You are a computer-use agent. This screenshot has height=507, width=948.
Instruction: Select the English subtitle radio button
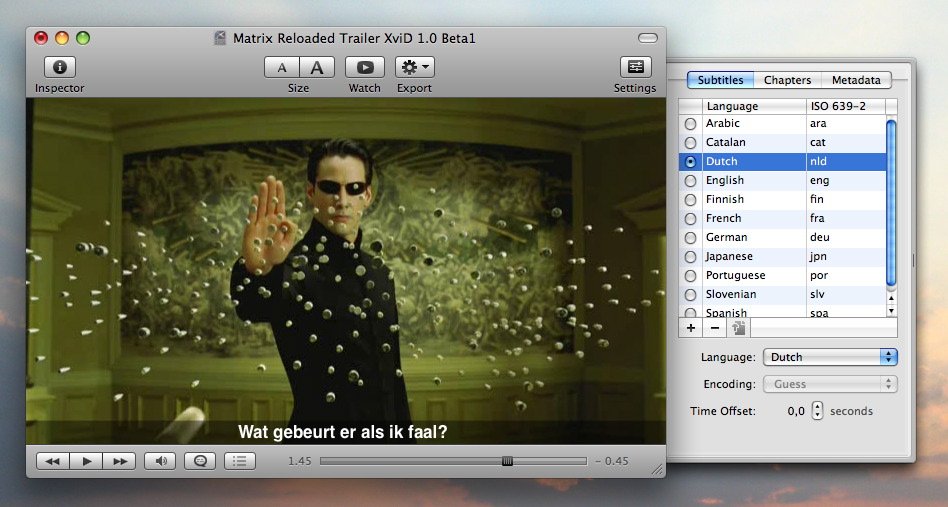tap(690, 181)
